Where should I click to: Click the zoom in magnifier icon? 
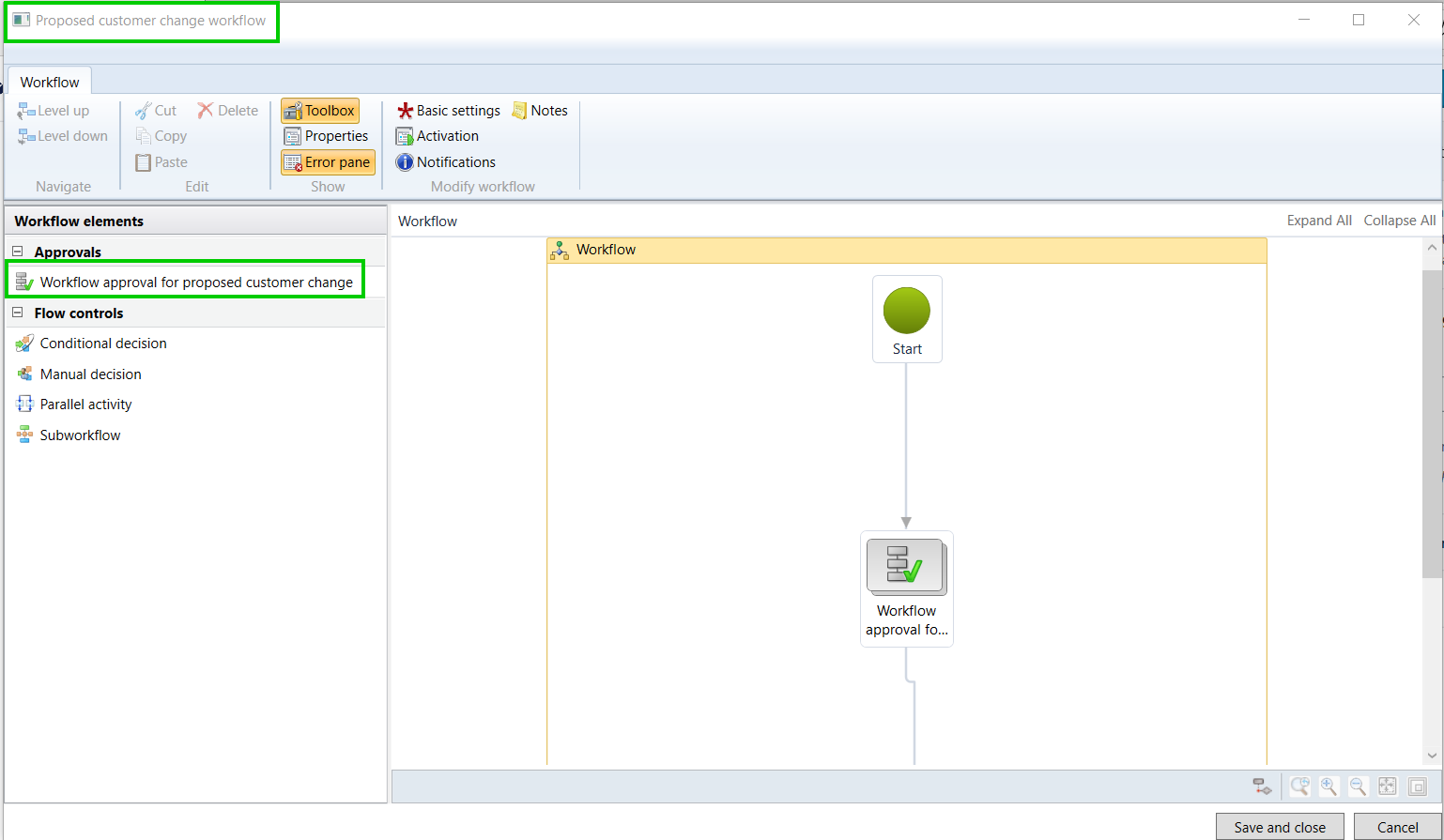coord(1329,787)
